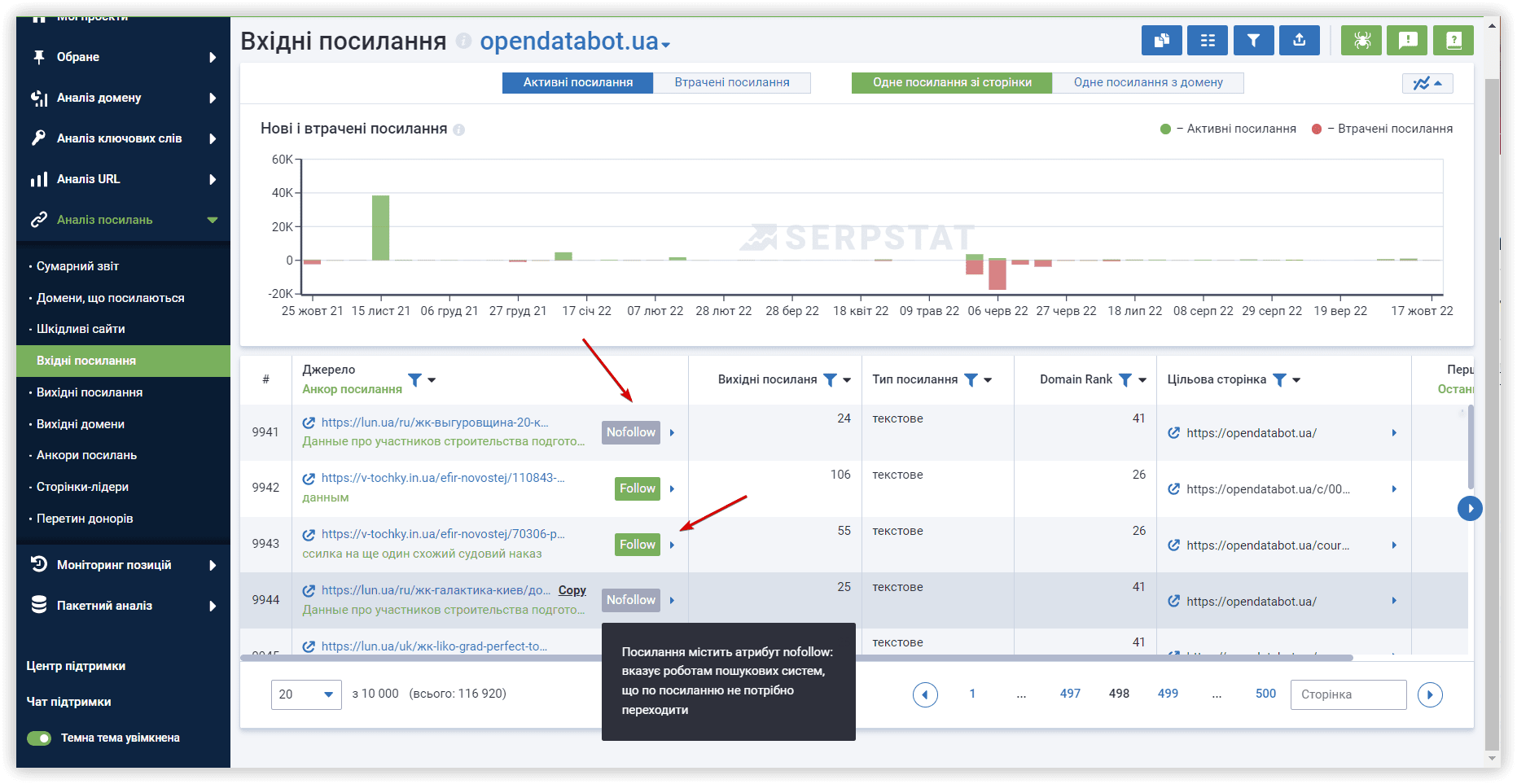The height and width of the screenshot is (784, 1517).
Task: Open Анкори посилань in sidebar
Action: 86,455
